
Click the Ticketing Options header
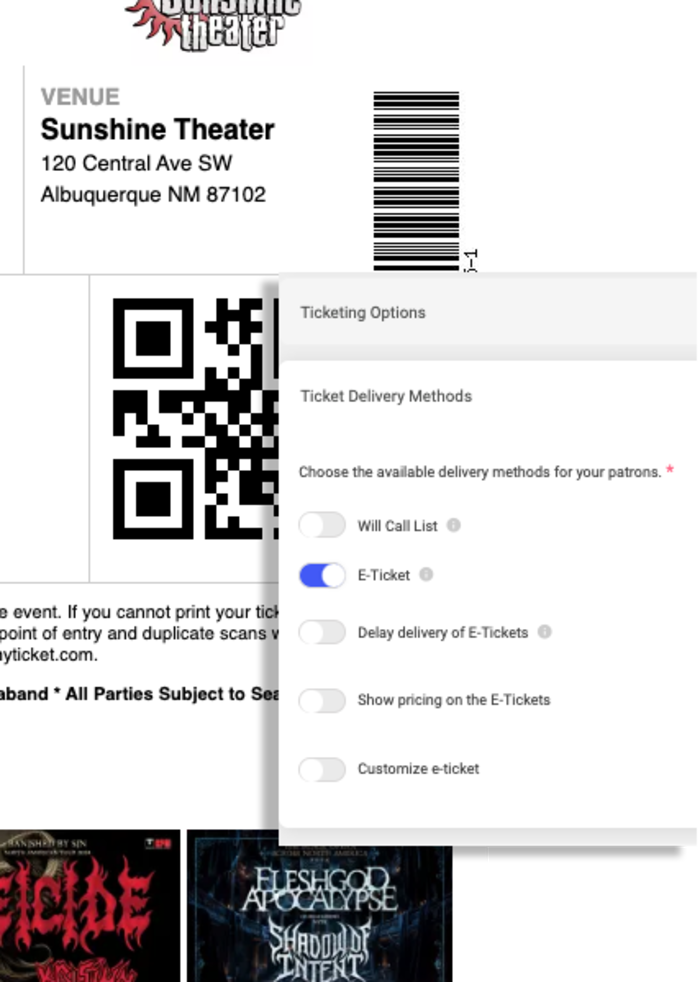[363, 313]
